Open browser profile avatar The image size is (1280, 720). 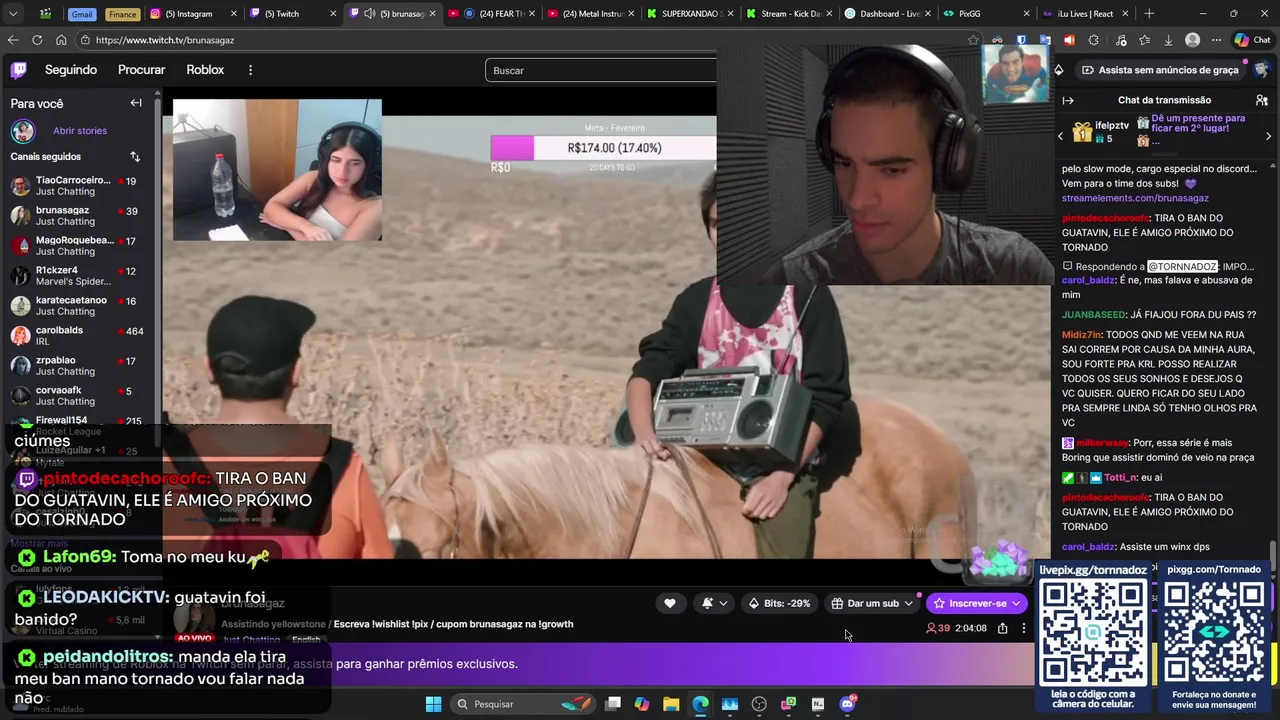(x=1192, y=40)
